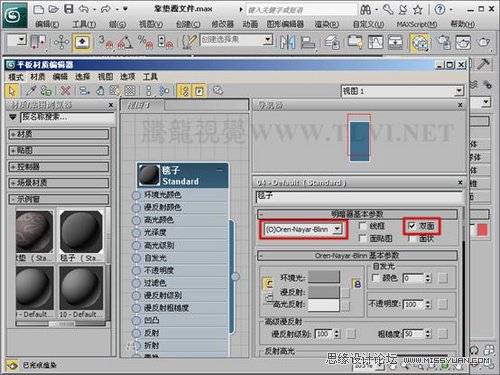Open a file with the folder icon

click(x=54, y=9)
